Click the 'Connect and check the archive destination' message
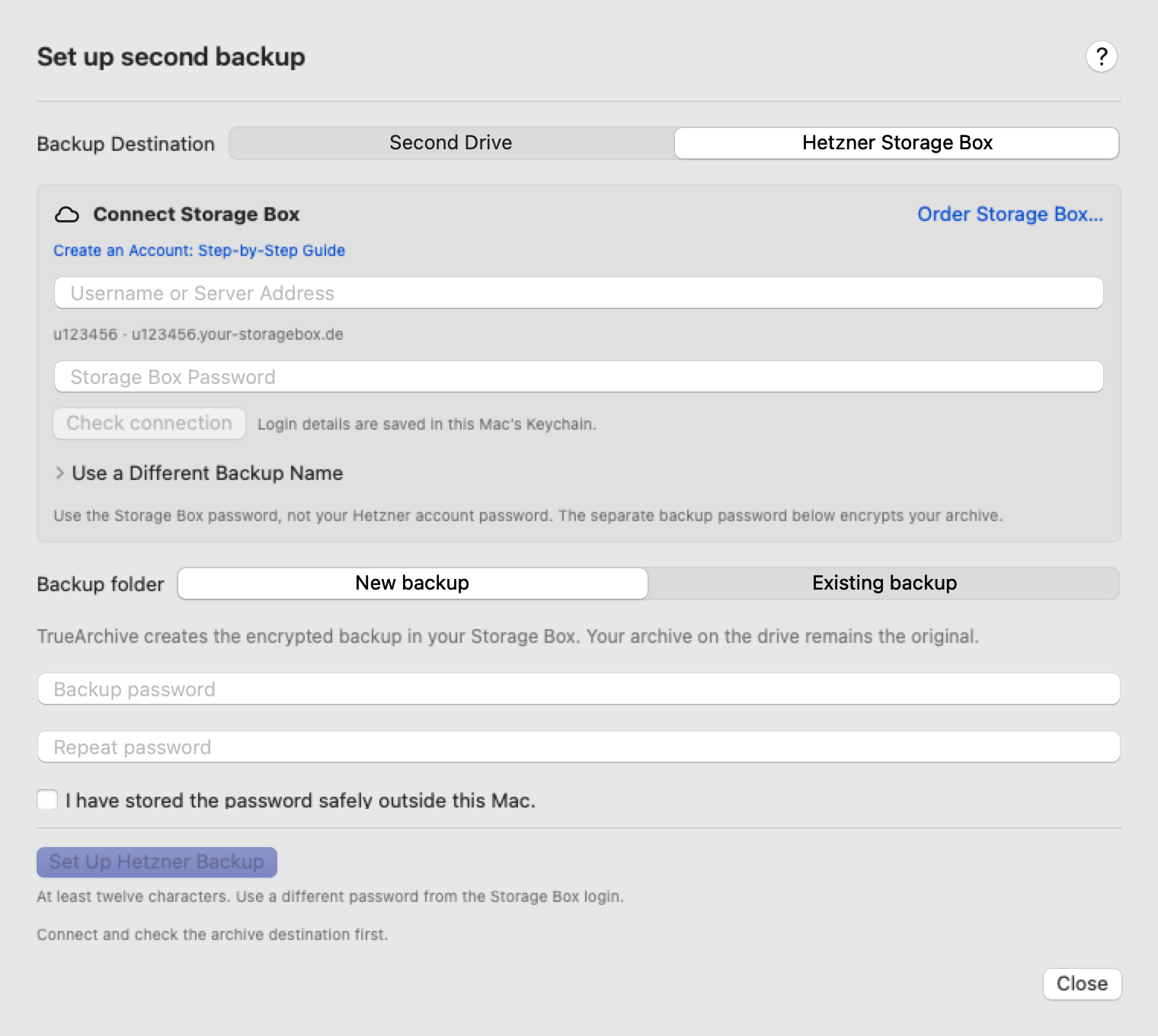The height and width of the screenshot is (1036, 1158). point(213,935)
